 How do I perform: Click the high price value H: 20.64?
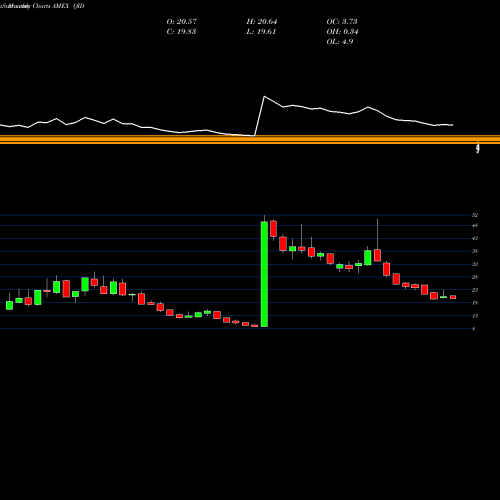[262, 22]
